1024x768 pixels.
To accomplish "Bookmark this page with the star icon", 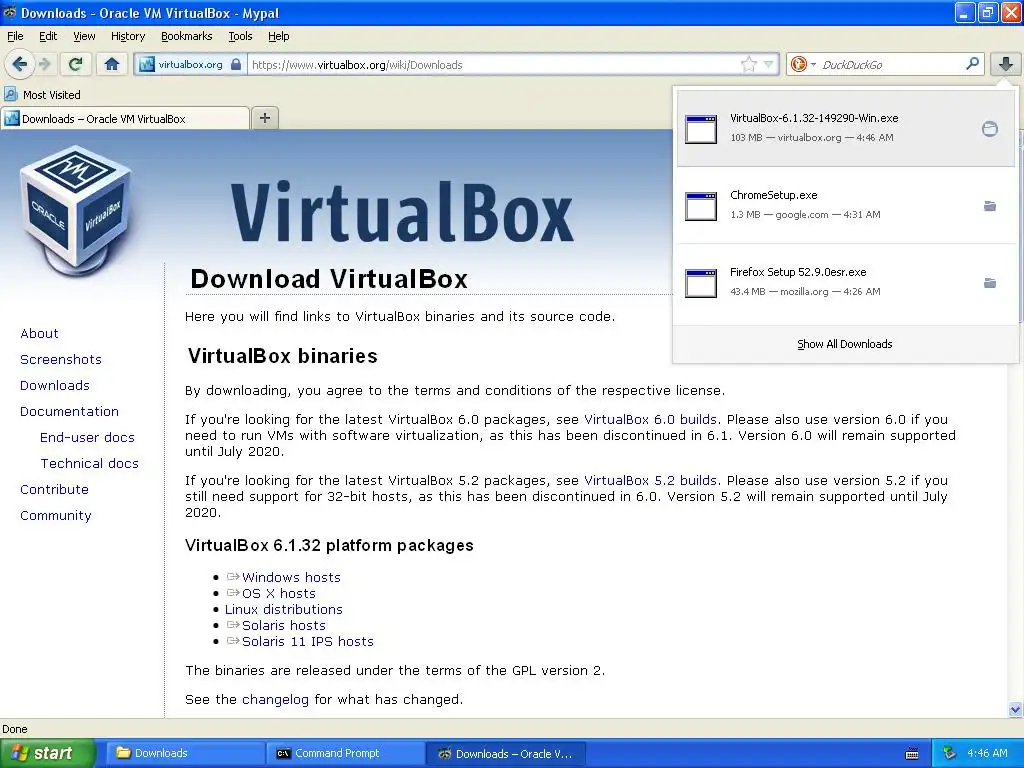I will [x=748, y=64].
